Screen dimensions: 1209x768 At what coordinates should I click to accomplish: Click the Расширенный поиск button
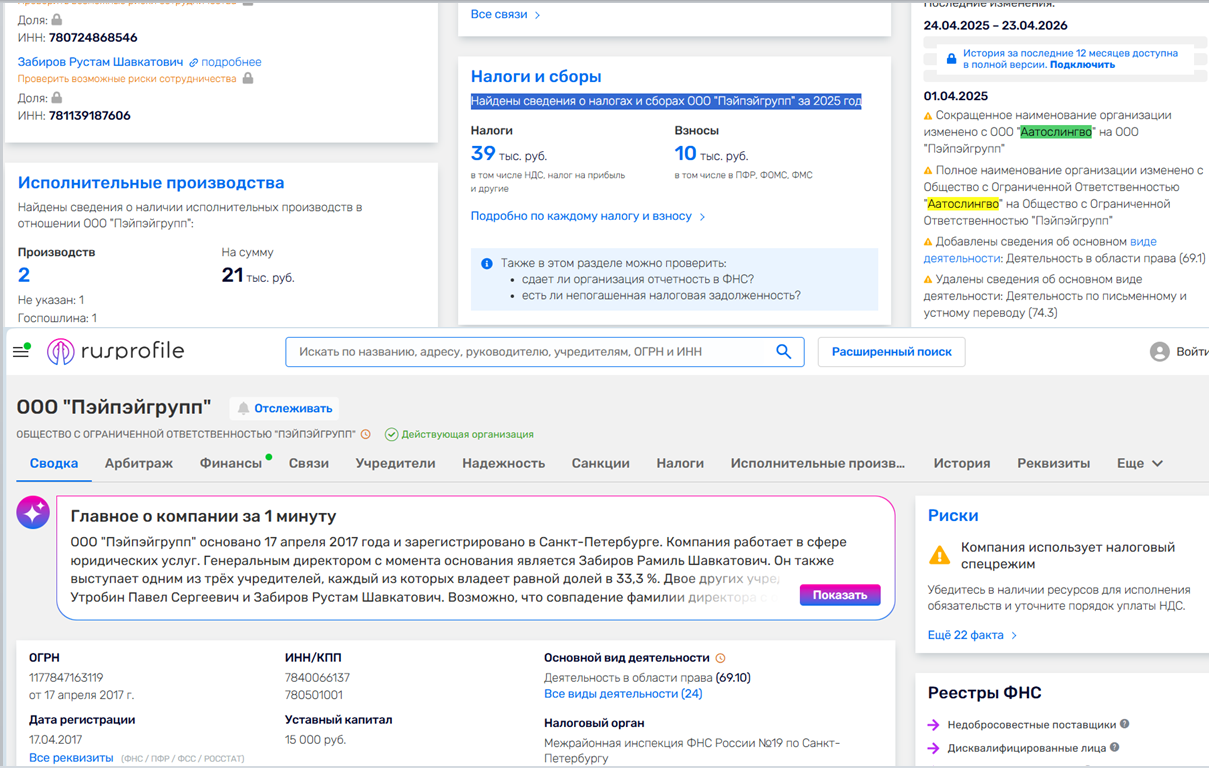(x=892, y=352)
